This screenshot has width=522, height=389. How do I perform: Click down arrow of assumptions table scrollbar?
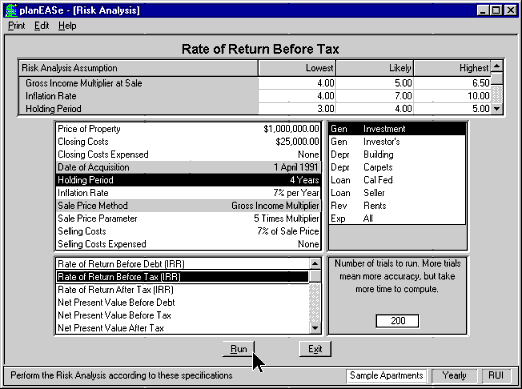click(x=497, y=109)
